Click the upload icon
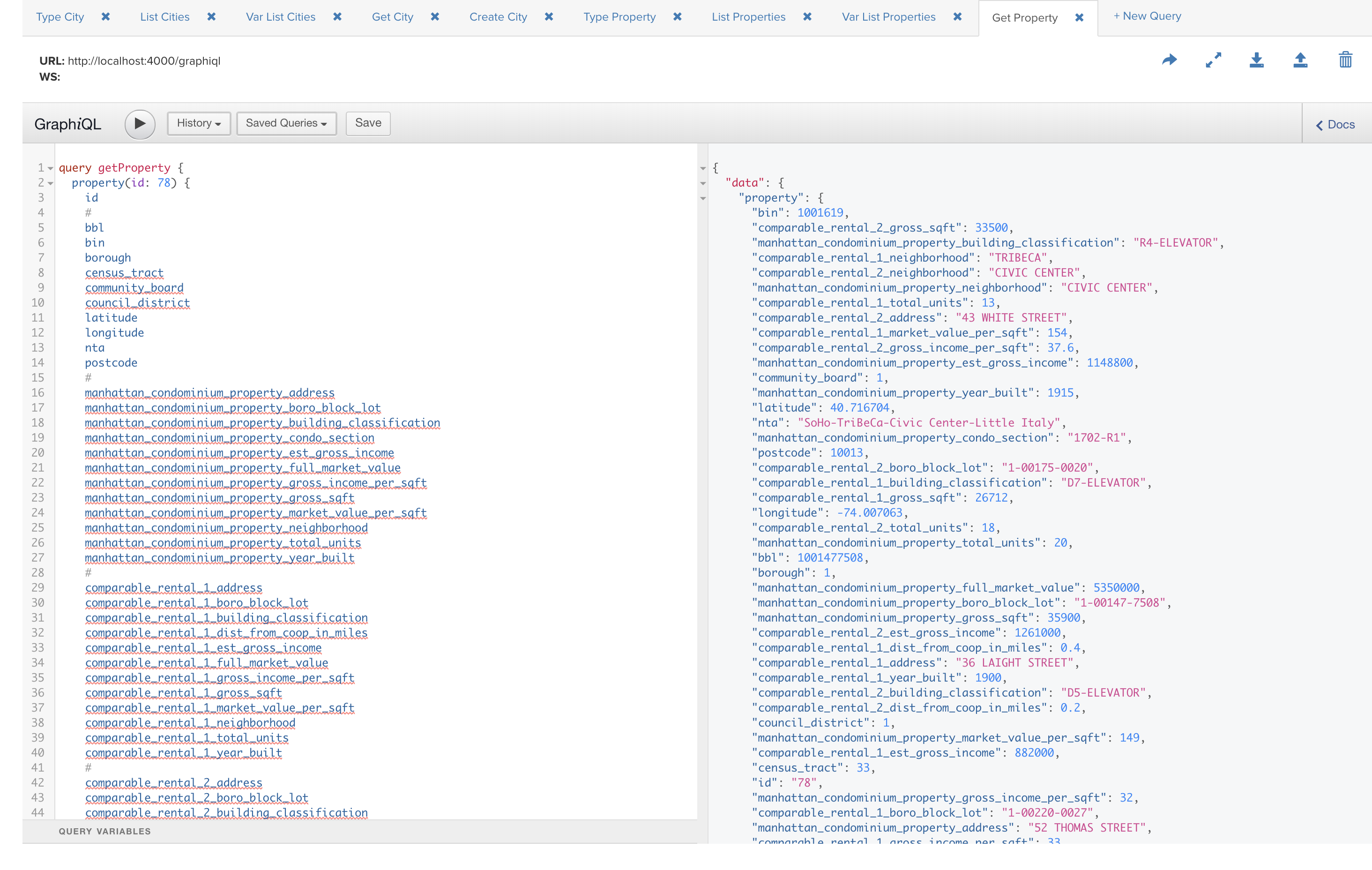The width and height of the screenshot is (1372, 870). click(1300, 60)
